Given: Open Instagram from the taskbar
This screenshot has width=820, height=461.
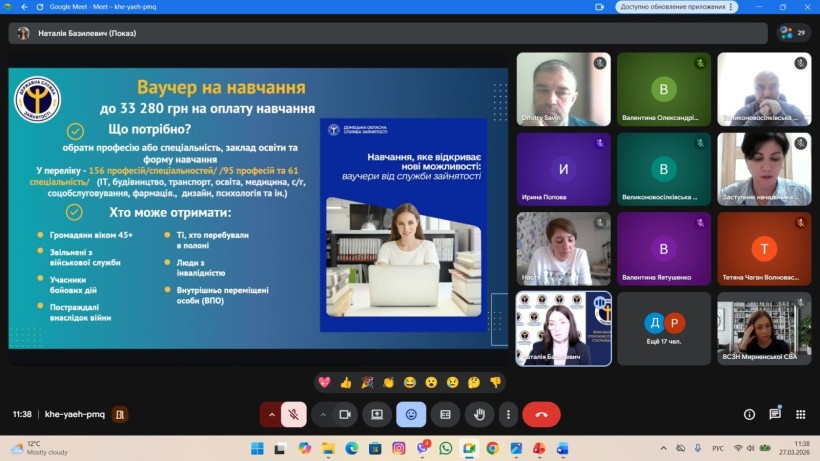Looking at the screenshot, I should [398, 448].
